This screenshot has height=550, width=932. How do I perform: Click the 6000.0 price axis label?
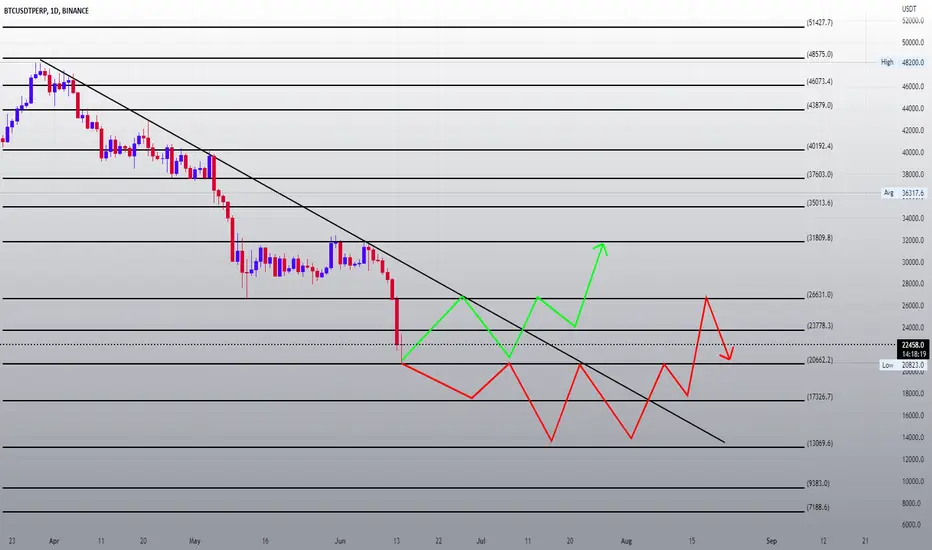pos(911,525)
